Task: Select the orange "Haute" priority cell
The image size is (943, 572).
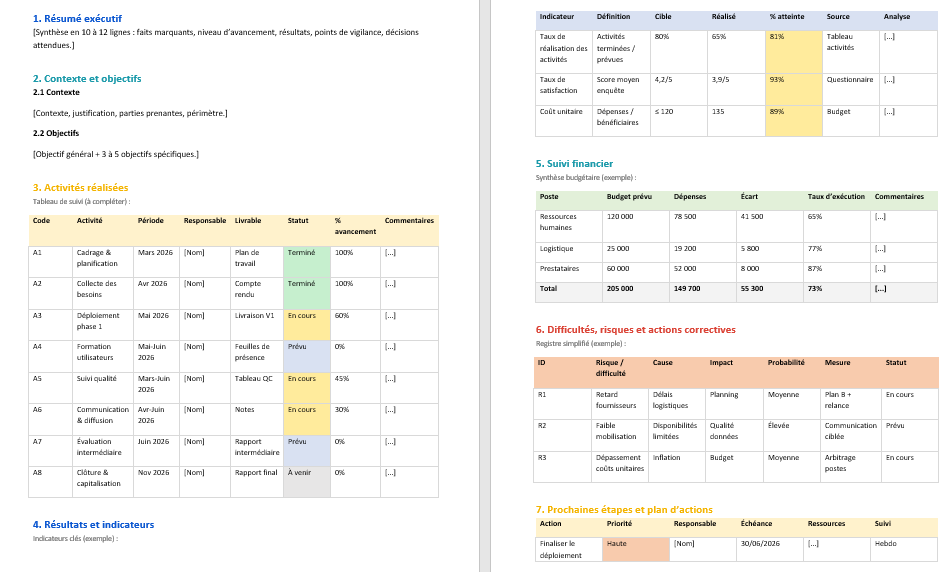Action: (x=617, y=544)
